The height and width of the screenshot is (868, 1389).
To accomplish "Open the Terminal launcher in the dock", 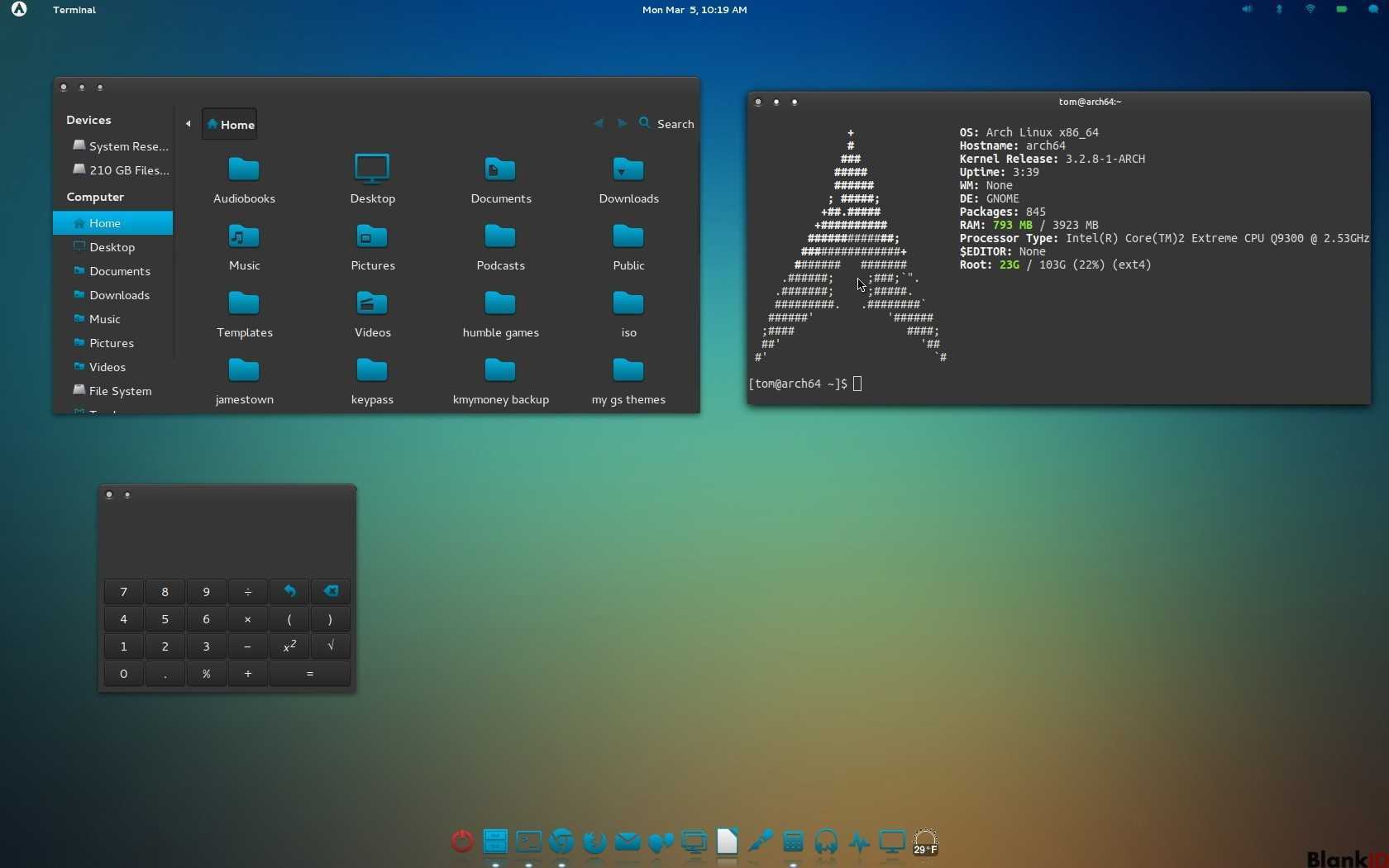I will [528, 842].
